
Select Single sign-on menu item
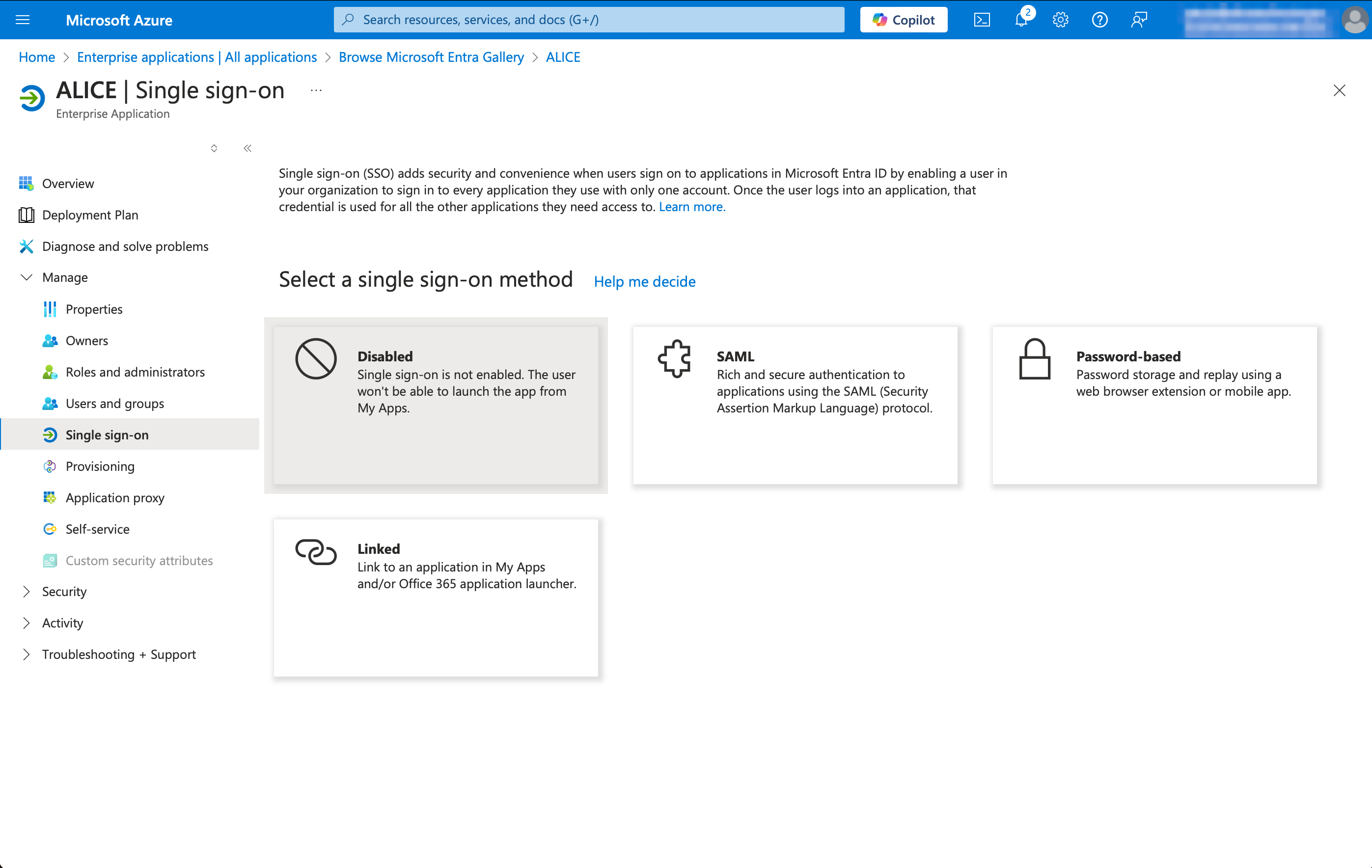coord(130,434)
